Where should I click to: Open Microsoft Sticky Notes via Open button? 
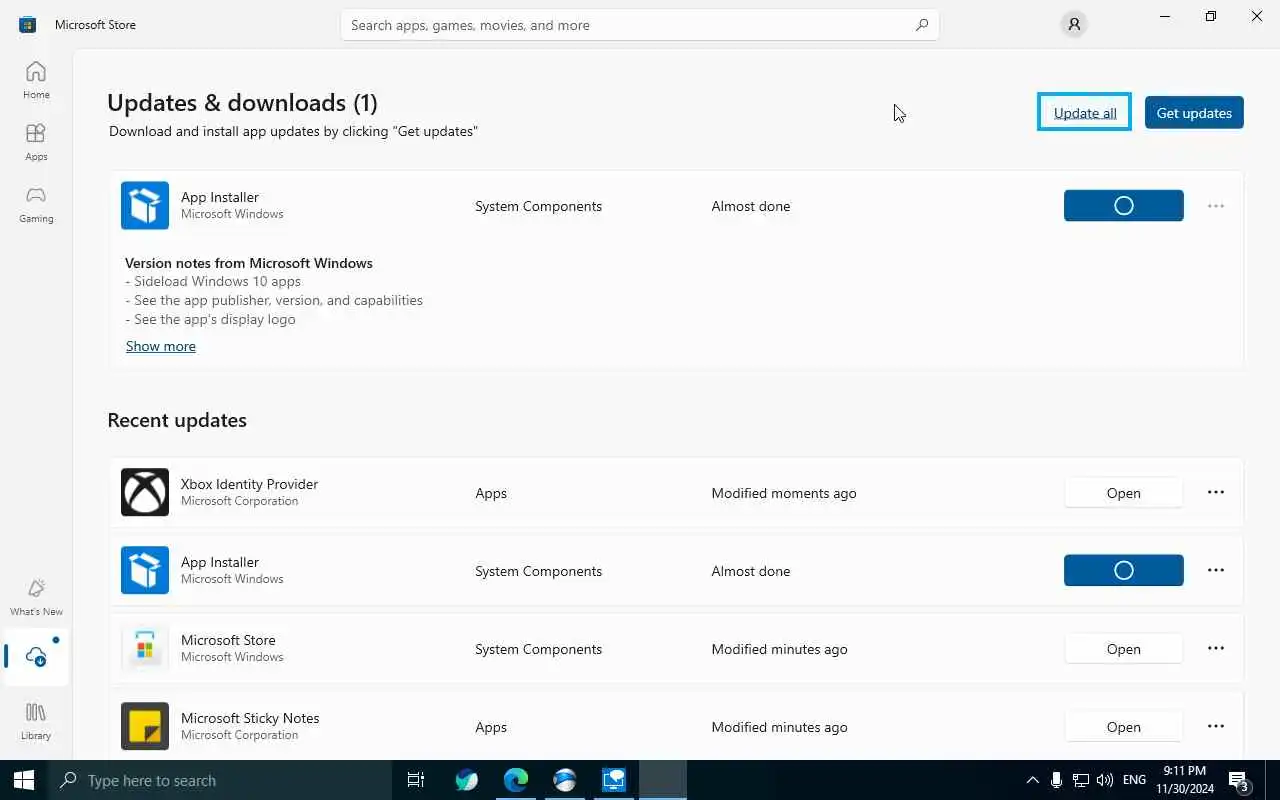coord(1124,727)
